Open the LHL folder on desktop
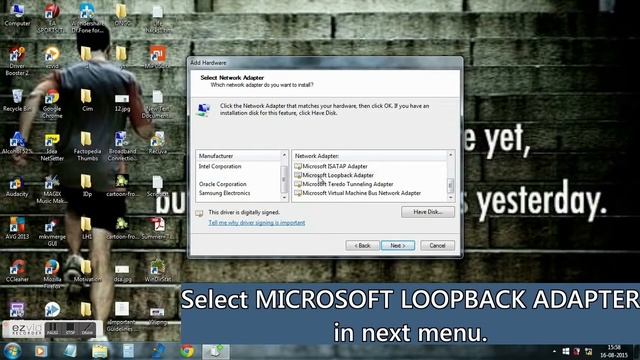The width and height of the screenshot is (640, 360). click(87, 228)
